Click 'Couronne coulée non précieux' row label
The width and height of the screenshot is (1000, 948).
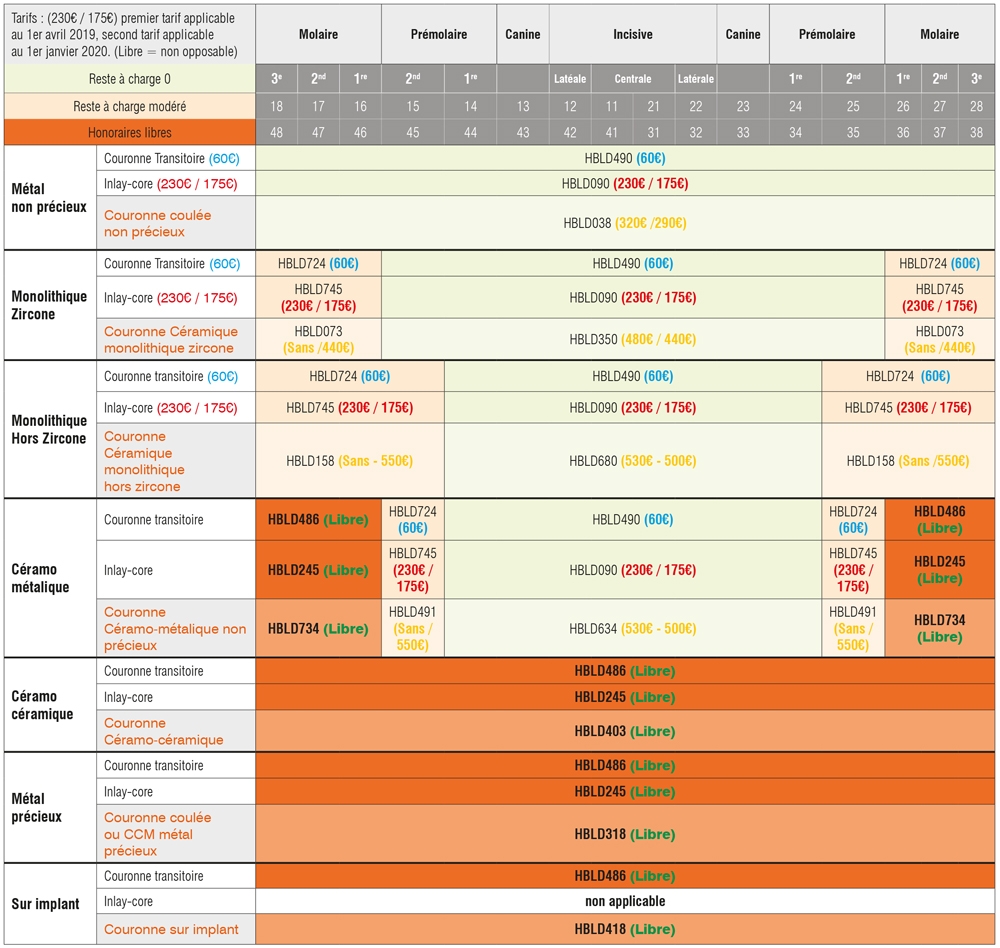[157, 223]
